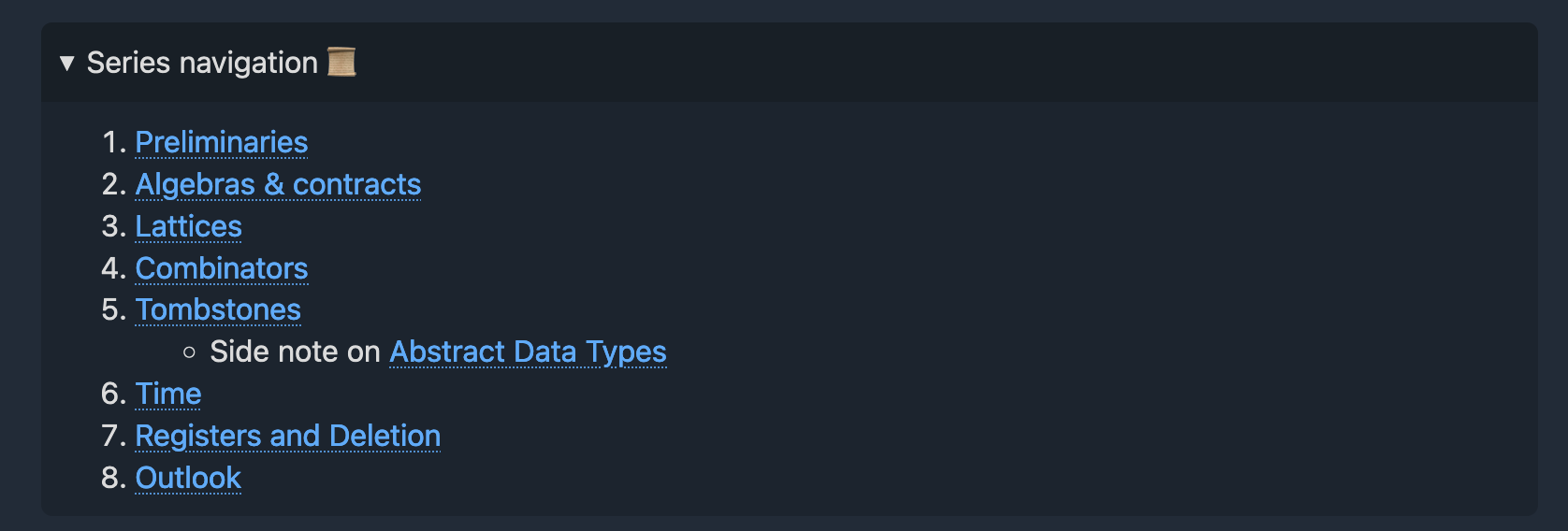This screenshot has height=531, width=1568.
Task: Open the Tombstones link
Action: (x=218, y=309)
